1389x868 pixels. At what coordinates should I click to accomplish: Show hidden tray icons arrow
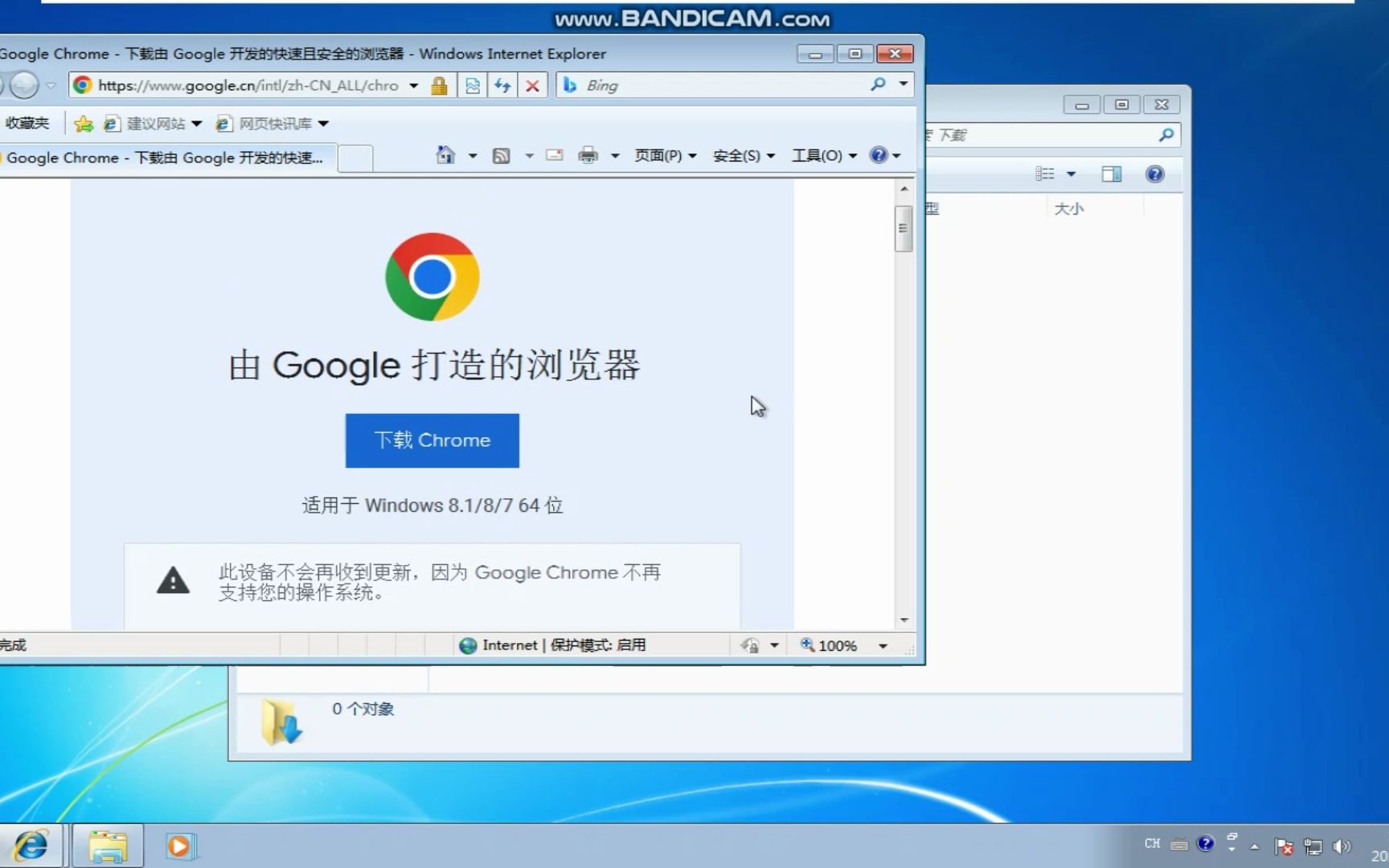[1254, 846]
